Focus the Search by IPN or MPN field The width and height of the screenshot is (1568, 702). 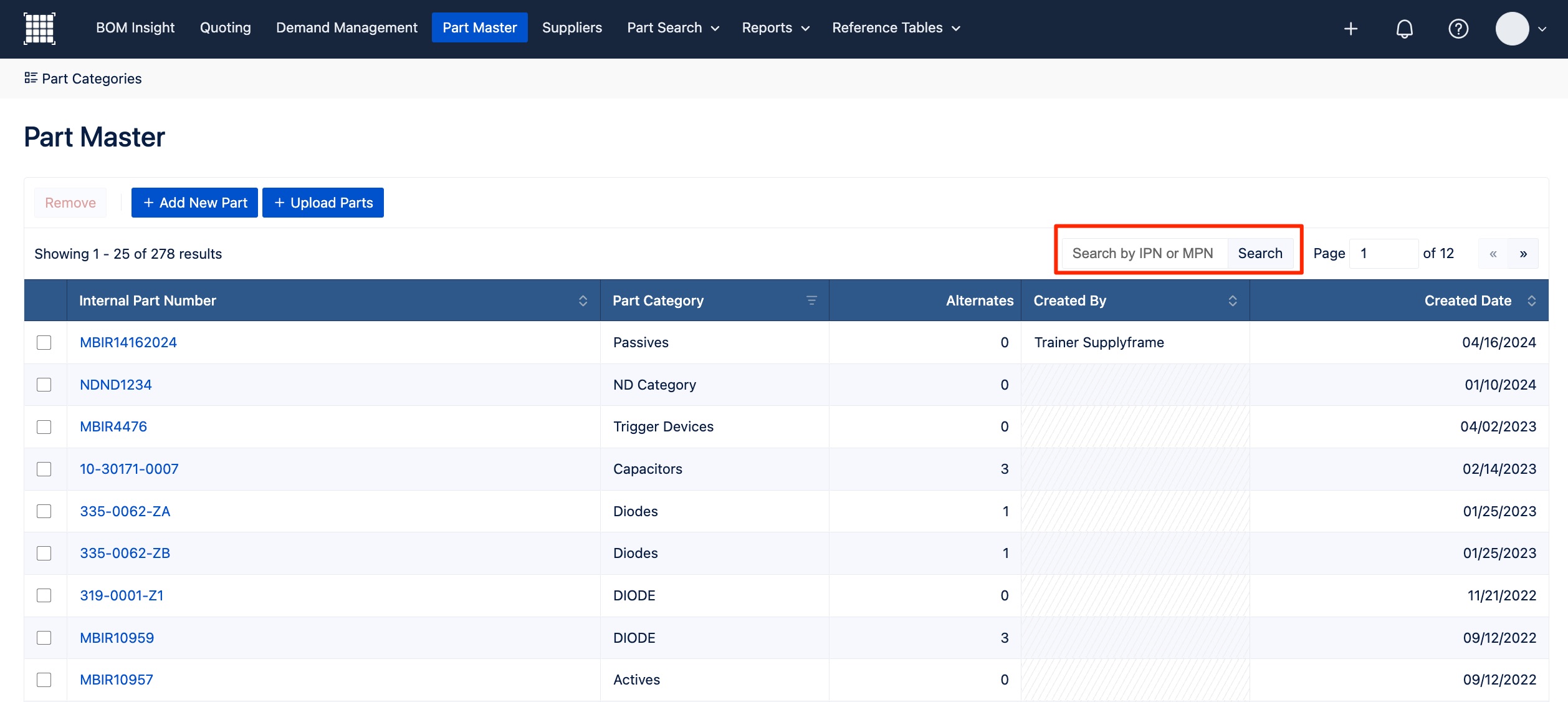pyautogui.click(x=1144, y=254)
